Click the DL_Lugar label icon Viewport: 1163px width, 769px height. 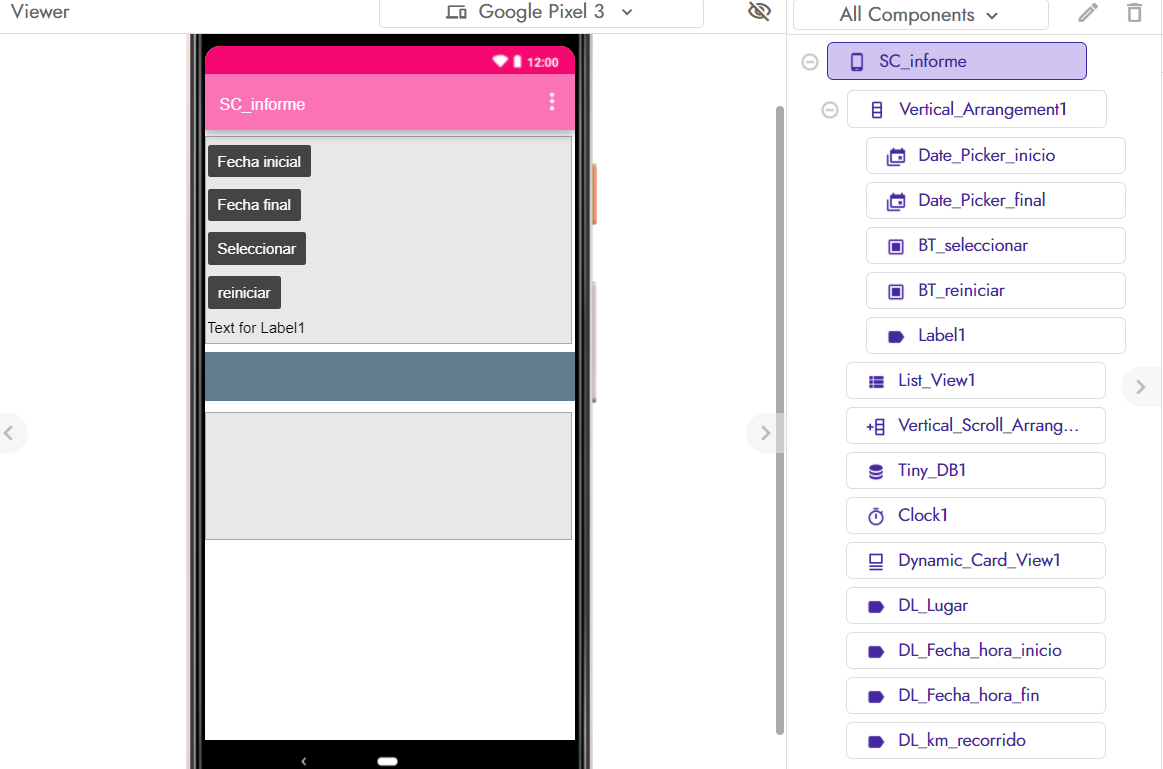coord(876,607)
